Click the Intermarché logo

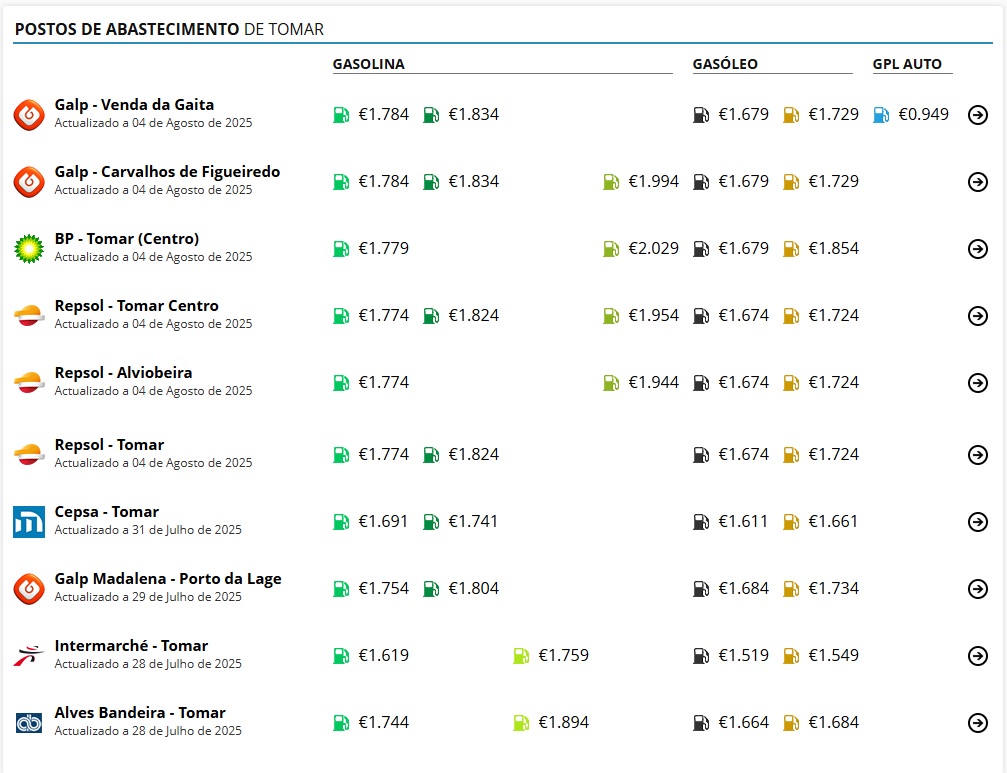pyautogui.click(x=29, y=656)
